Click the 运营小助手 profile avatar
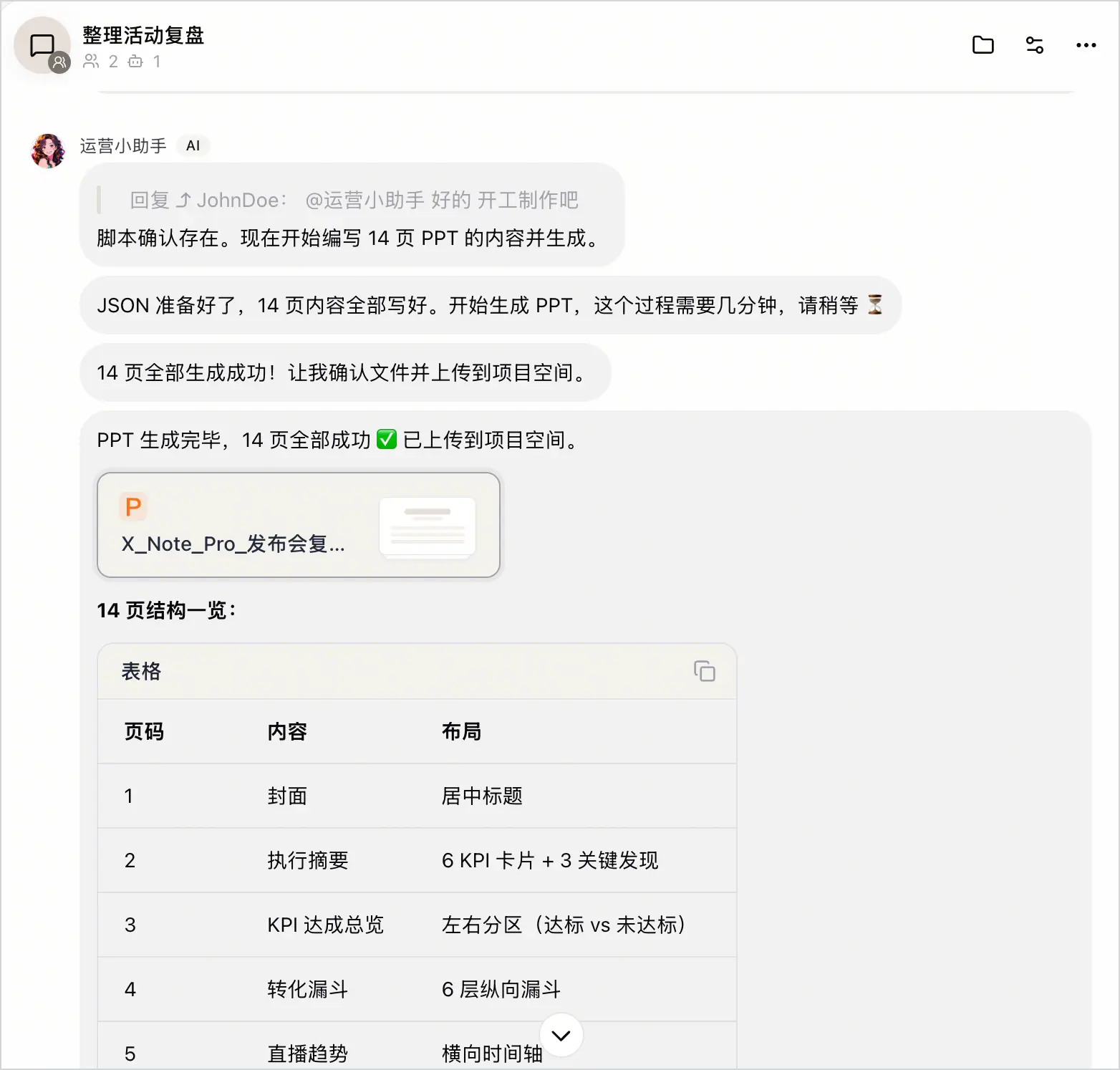 pyautogui.click(x=49, y=150)
